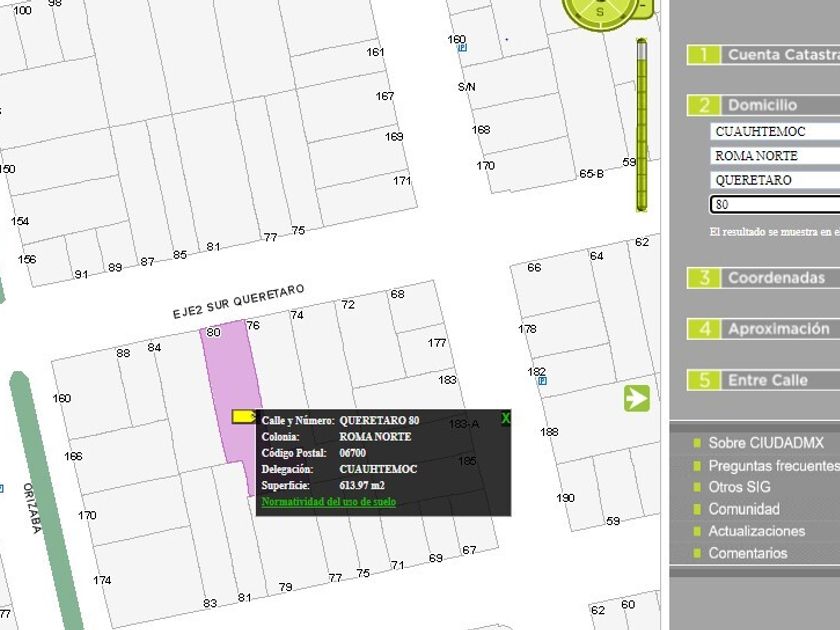Click the green bullet beside Comentarios
Screen dimensions: 840x630
coord(696,553)
